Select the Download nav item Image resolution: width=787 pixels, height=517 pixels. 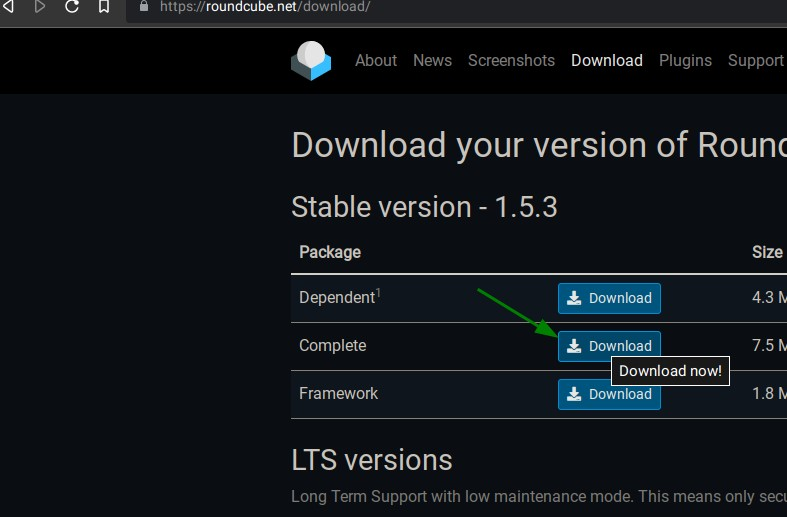(607, 60)
